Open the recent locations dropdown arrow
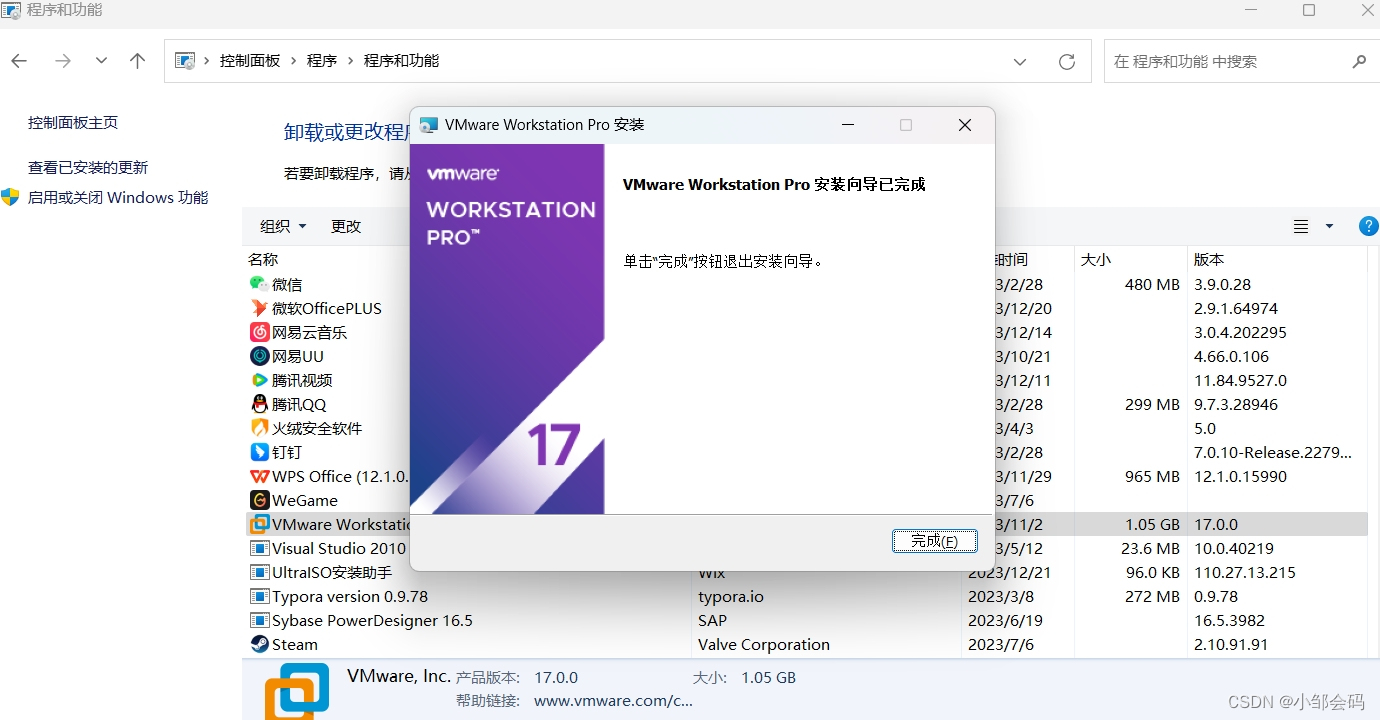This screenshot has width=1380, height=720. coord(101,61)
